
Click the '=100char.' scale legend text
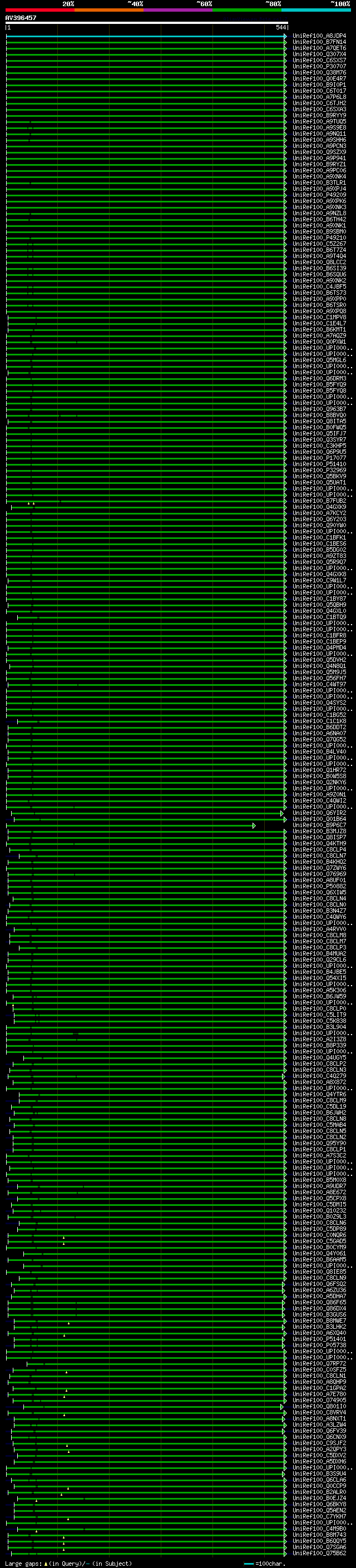270,1564
